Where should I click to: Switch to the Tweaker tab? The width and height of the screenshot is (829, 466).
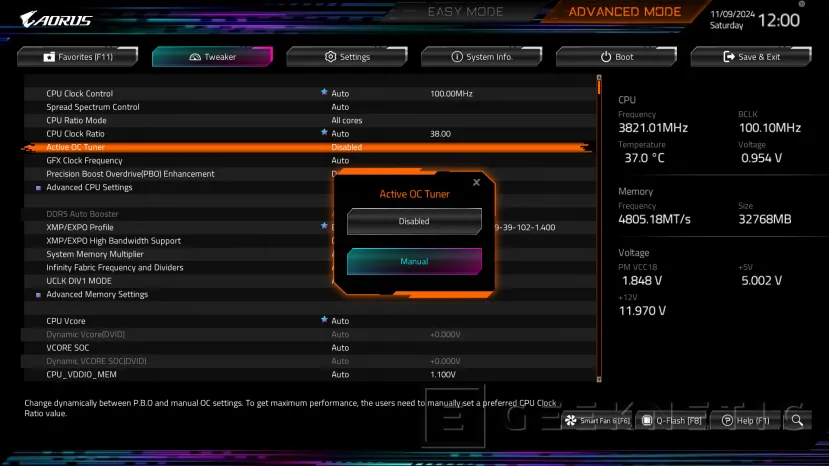[213, 57]
